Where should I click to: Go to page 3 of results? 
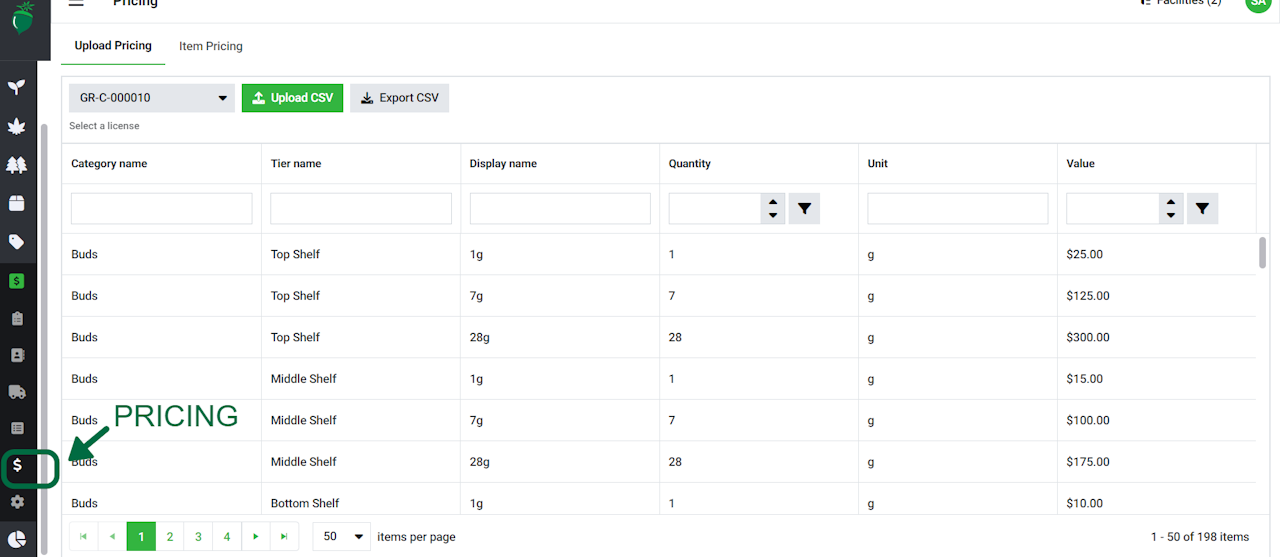click(198, 537)
